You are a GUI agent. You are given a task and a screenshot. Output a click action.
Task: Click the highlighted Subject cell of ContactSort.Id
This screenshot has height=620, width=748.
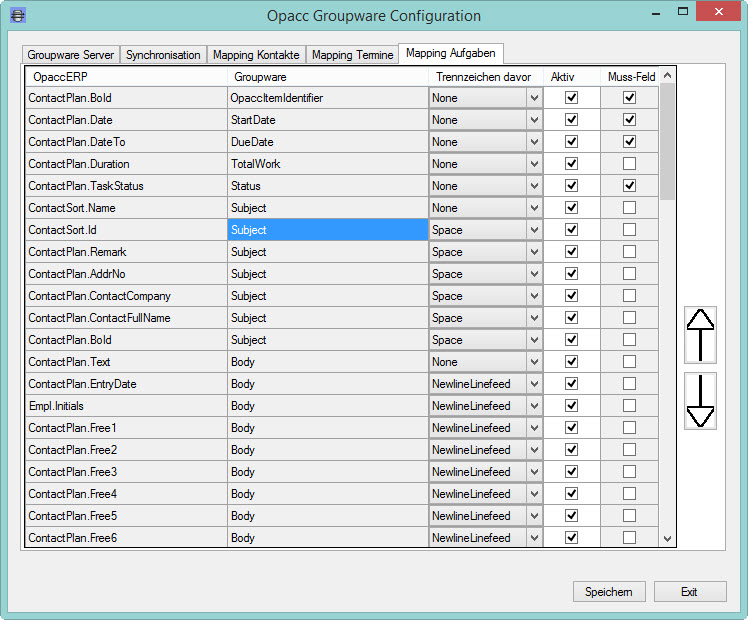(x=328, y=229)
